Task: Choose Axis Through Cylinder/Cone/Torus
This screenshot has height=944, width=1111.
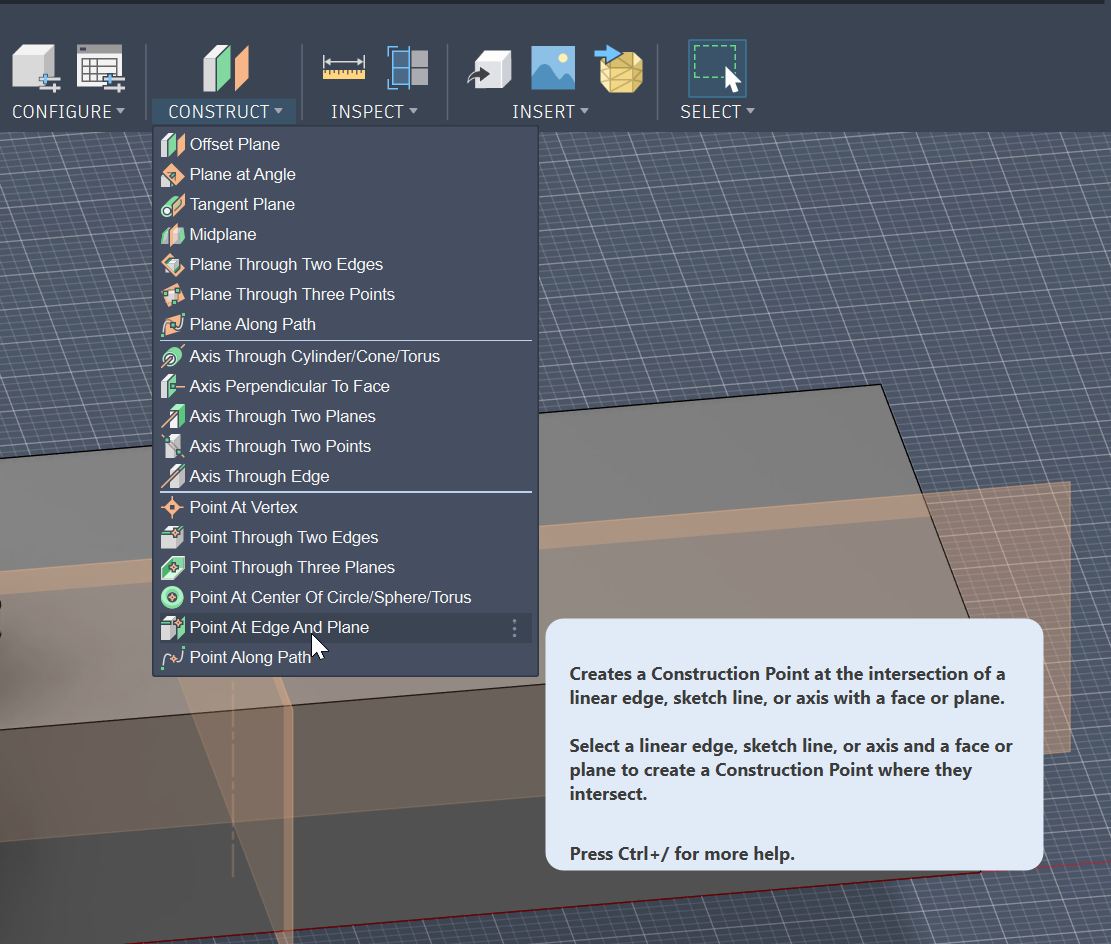Action: (x=346, y=356)
